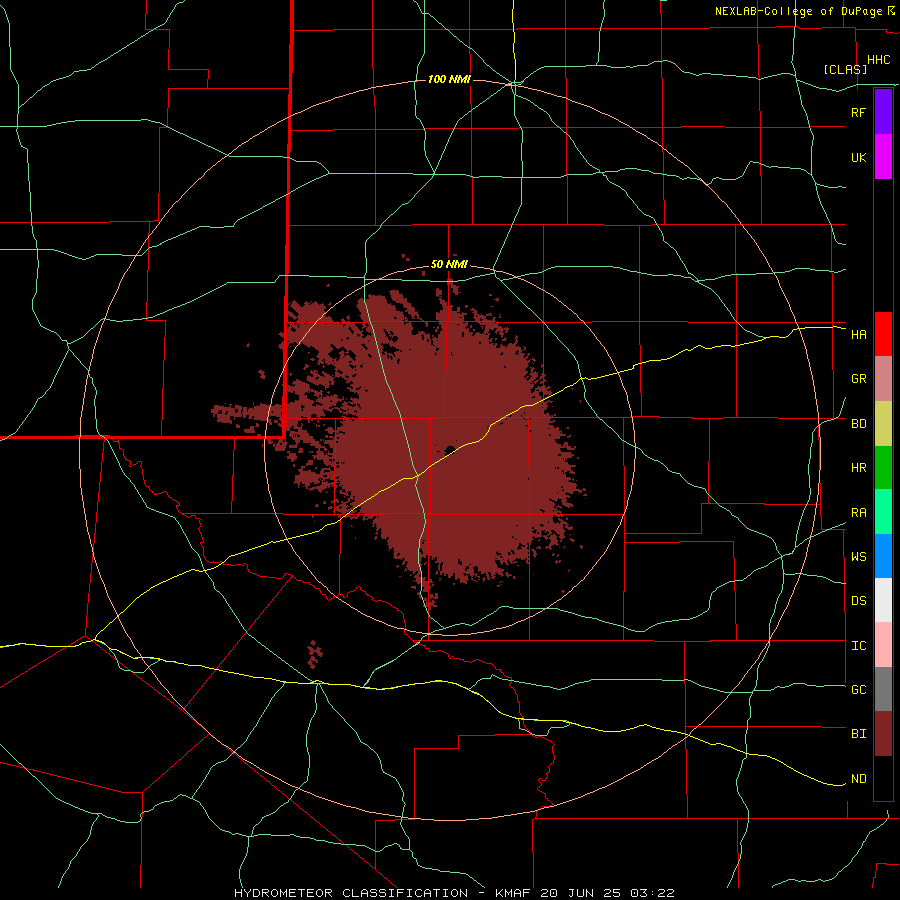The width and height of the screenshot is (900, 900).
Task: Click the BI dark red legend swatch
Action: point(883,734)
